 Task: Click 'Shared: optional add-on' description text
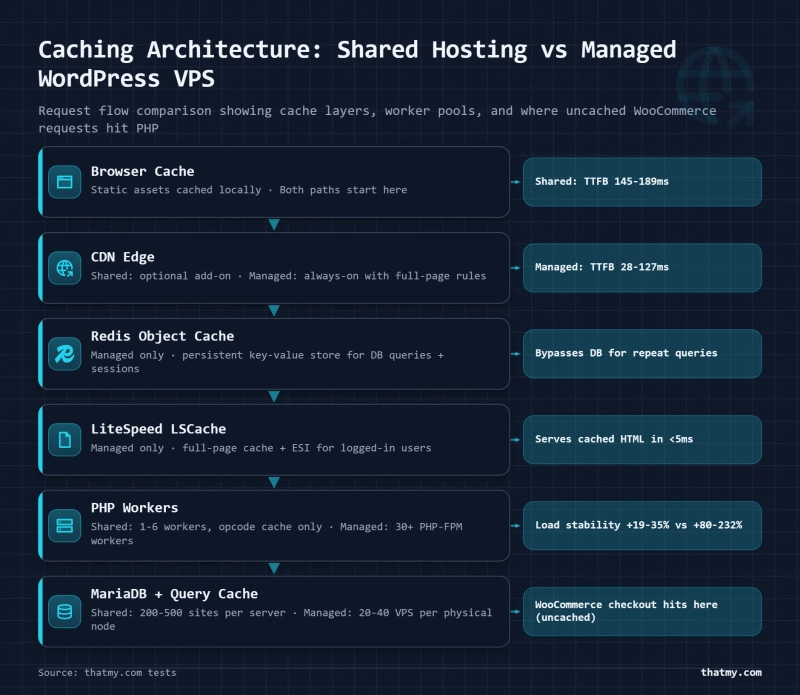click(161, 276)
